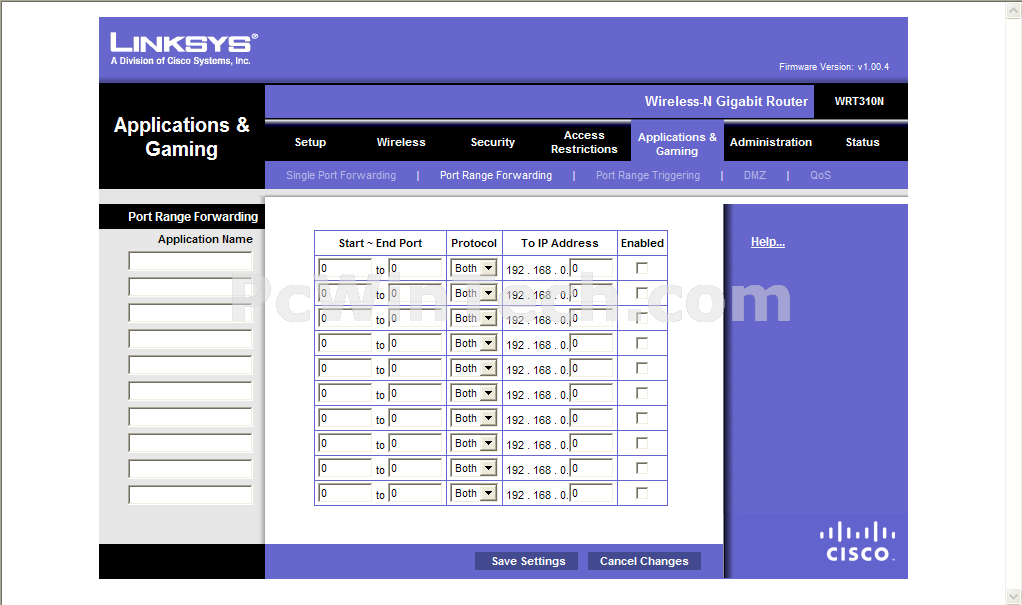Open the DMZ subtab
1022x605 pixels.
coord(755,175)
